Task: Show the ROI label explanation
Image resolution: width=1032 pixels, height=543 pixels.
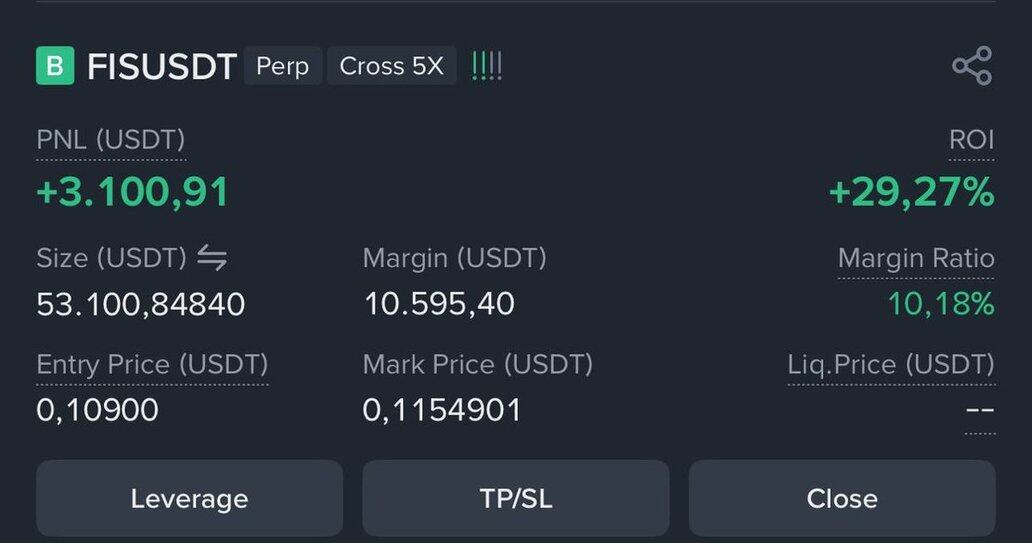Action: click(x=971, y=140)
